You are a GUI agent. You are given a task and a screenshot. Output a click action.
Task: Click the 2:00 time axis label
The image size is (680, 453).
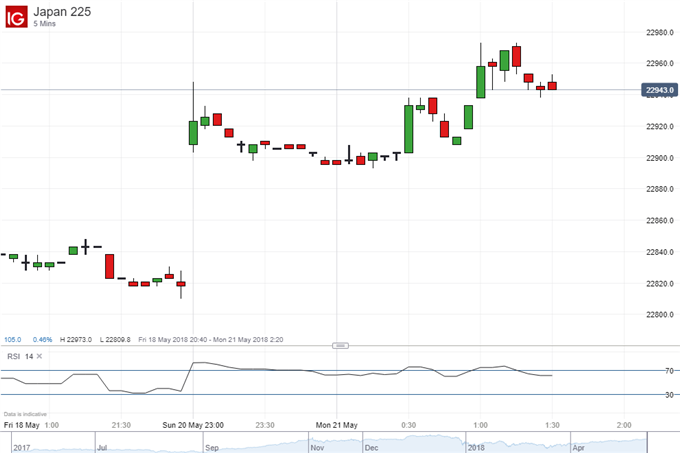(624, 425)
